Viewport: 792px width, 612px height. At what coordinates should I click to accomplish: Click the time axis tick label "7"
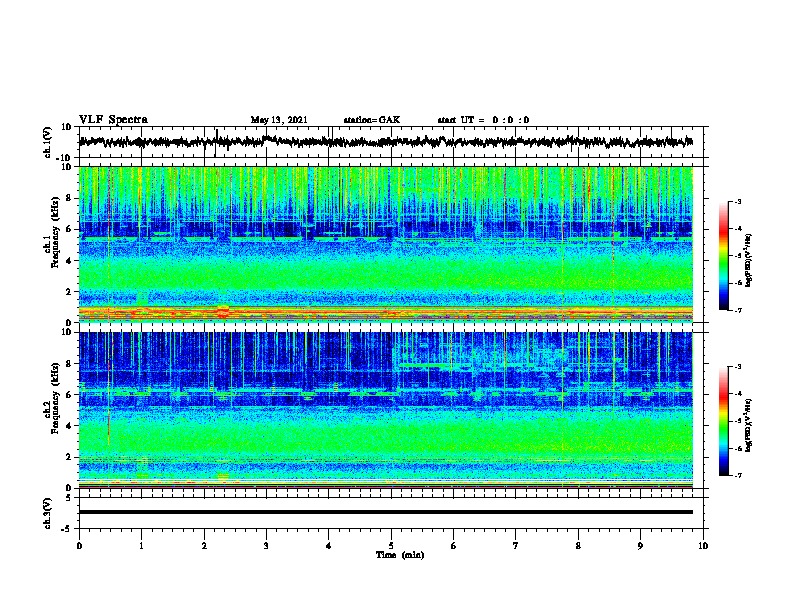[x=516, y=546]
